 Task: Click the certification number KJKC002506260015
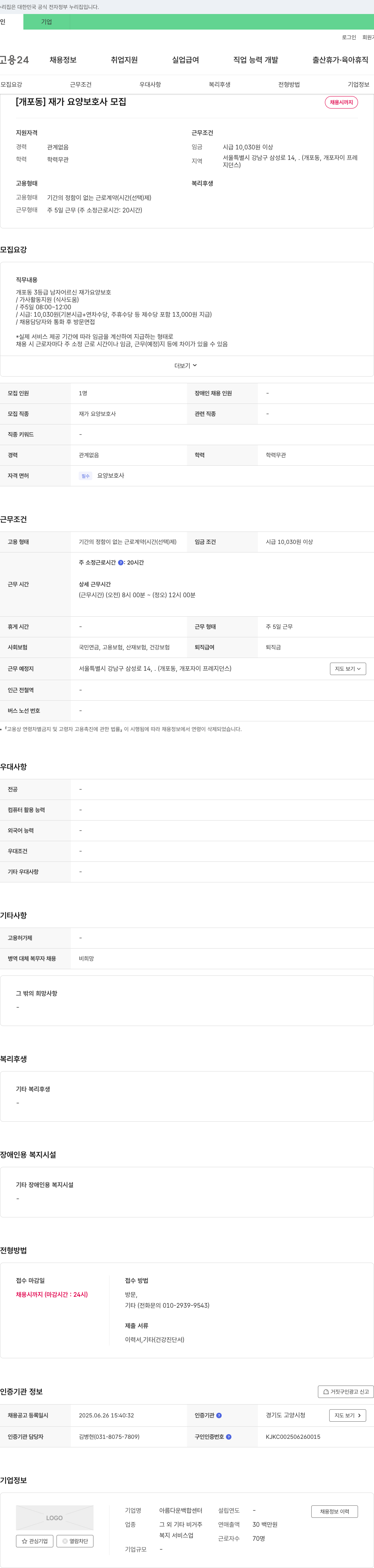tap(293, 1436)
